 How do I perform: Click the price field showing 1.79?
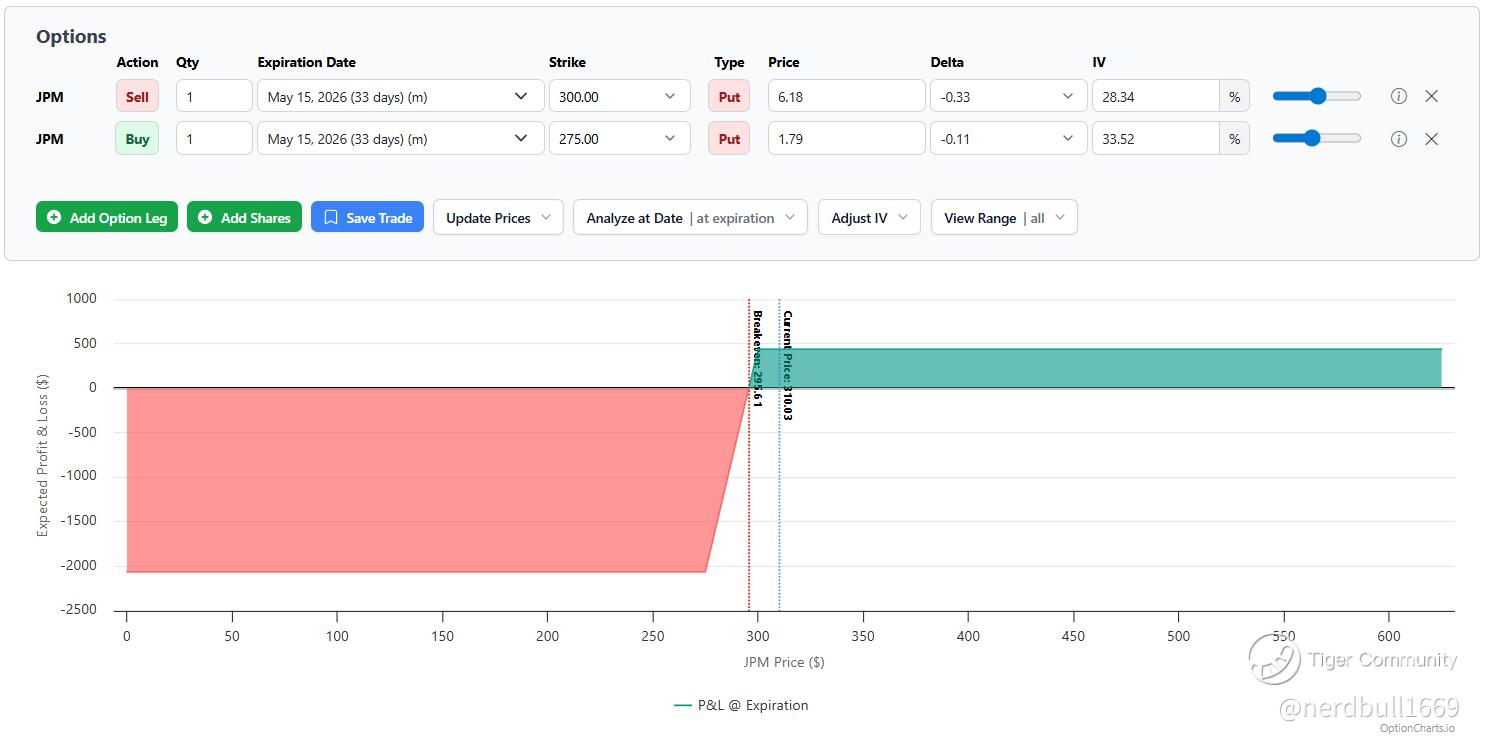pos(846,139)
